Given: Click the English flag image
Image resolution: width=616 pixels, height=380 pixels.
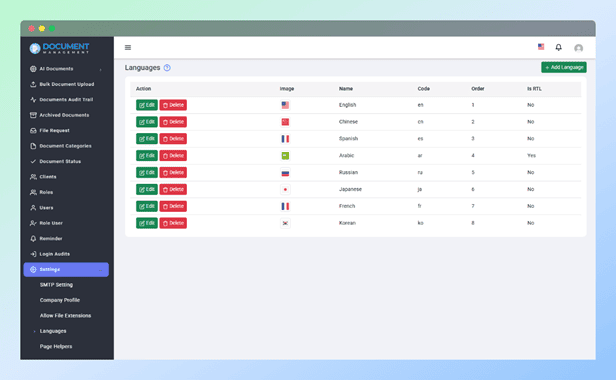Looking at the screenshot, I should (285, 105).
